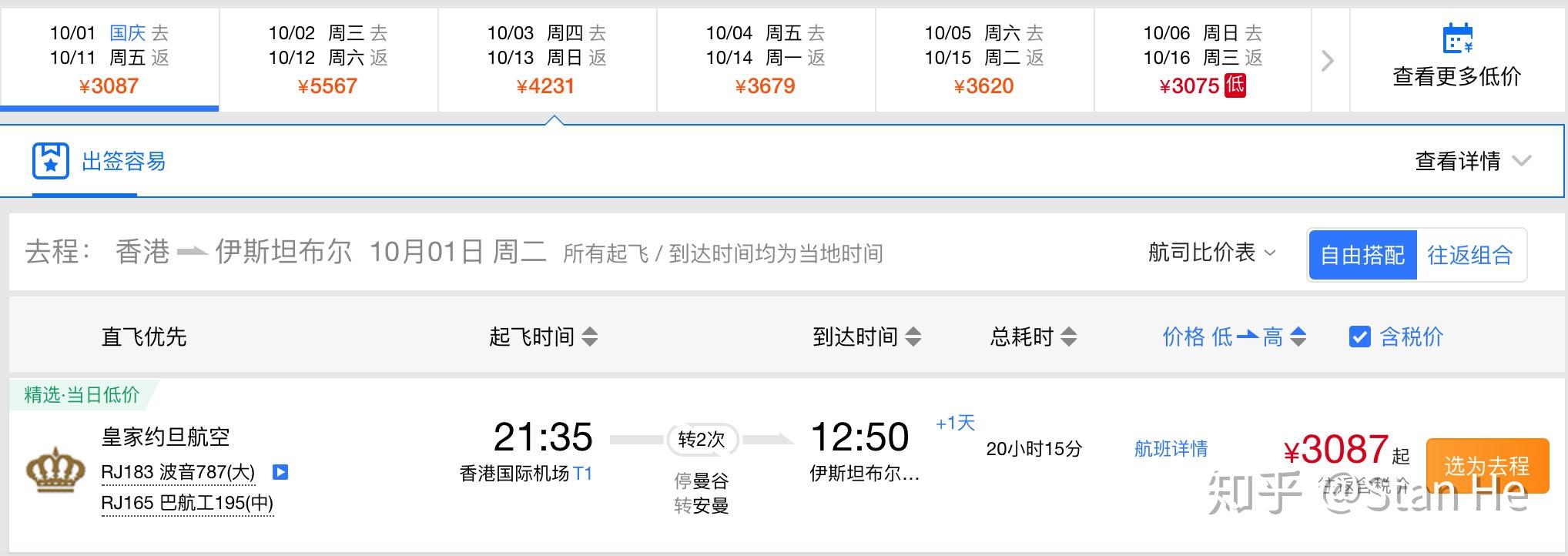Click the blue play icon beside RJ183
The height and width of the screenshot is (556, 1568).
(x=281, y=471)
